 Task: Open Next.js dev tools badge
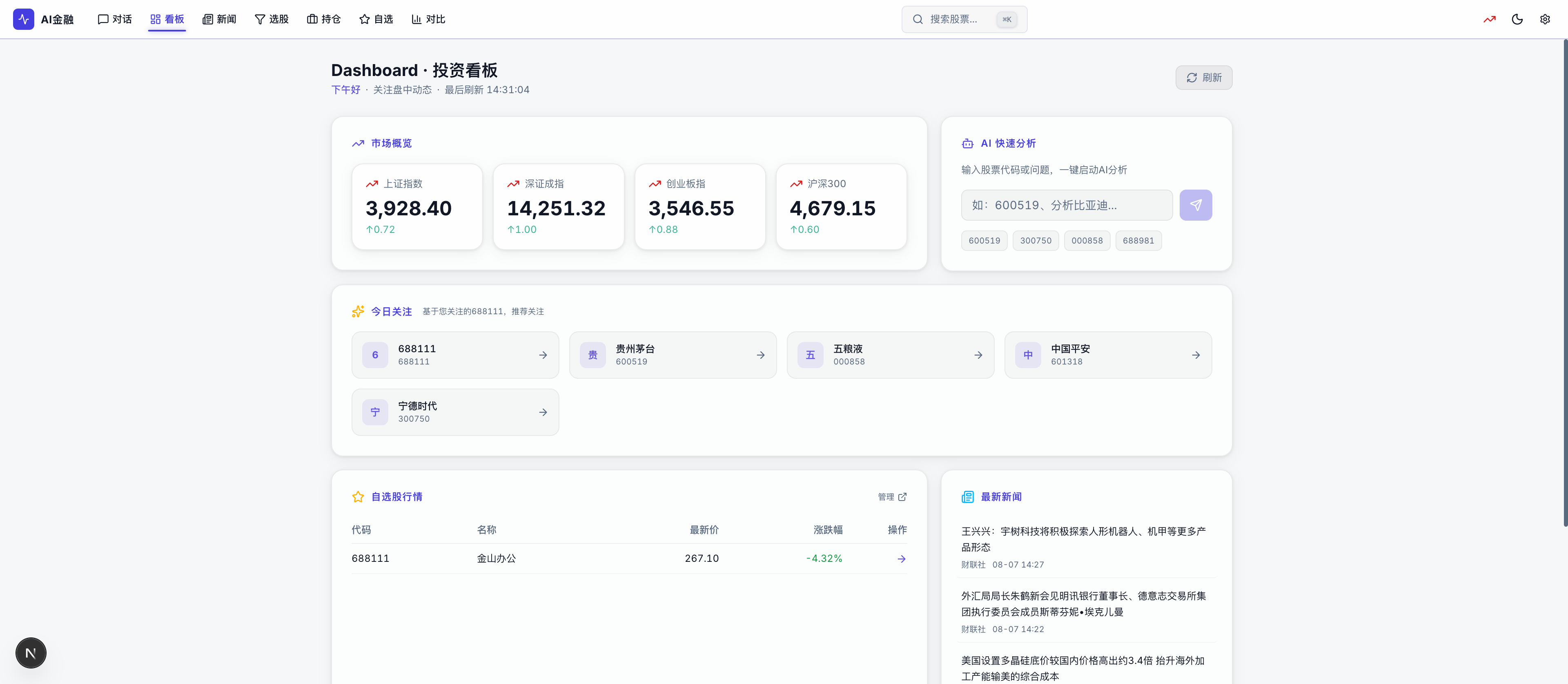(x=31, y=653)
